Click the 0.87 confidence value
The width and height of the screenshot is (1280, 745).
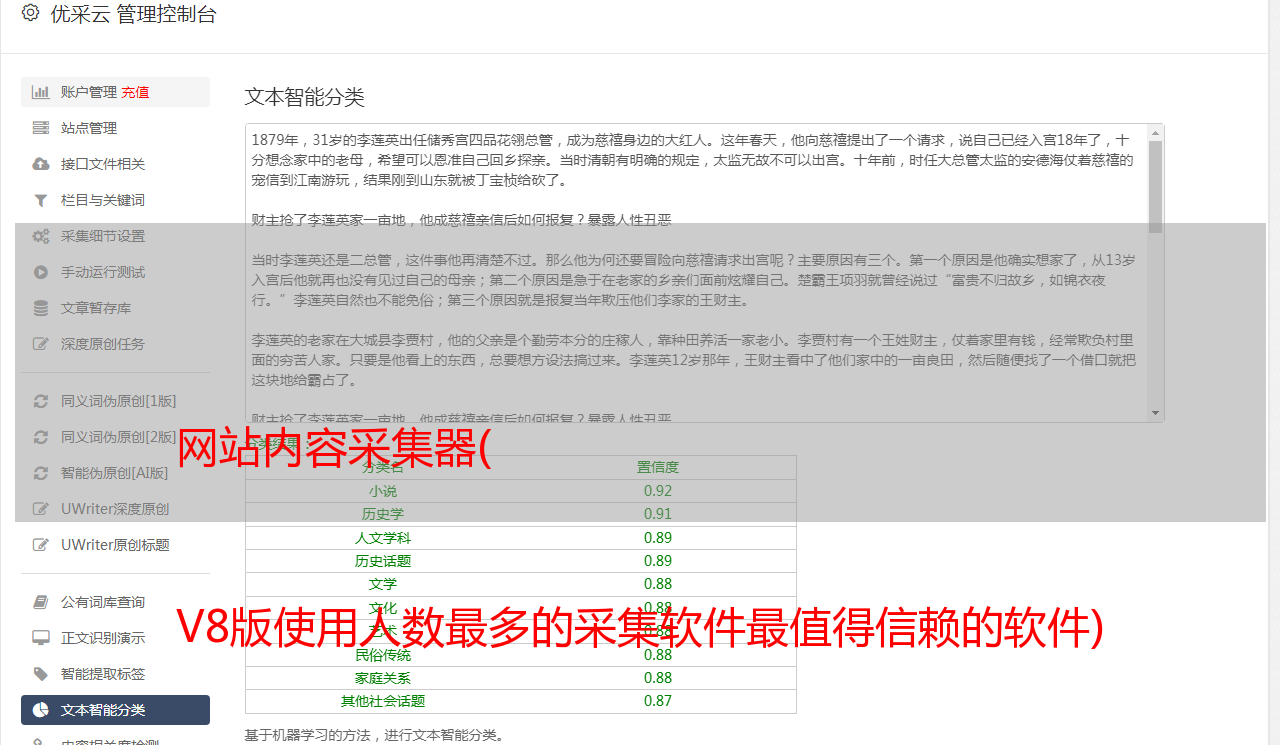click(658, 701)
